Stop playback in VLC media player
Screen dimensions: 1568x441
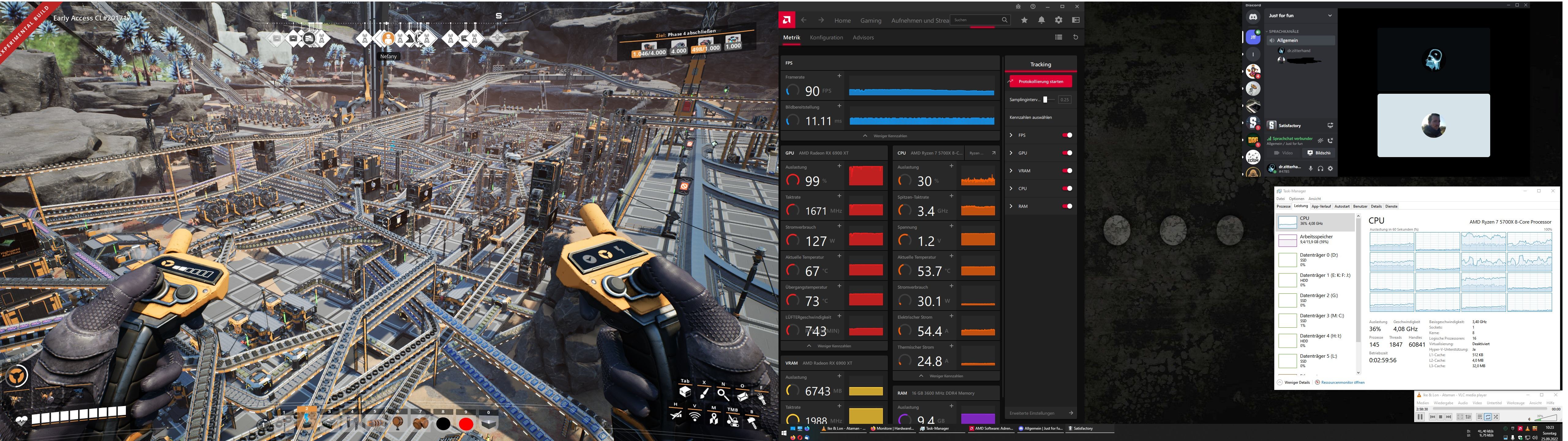1441,417
